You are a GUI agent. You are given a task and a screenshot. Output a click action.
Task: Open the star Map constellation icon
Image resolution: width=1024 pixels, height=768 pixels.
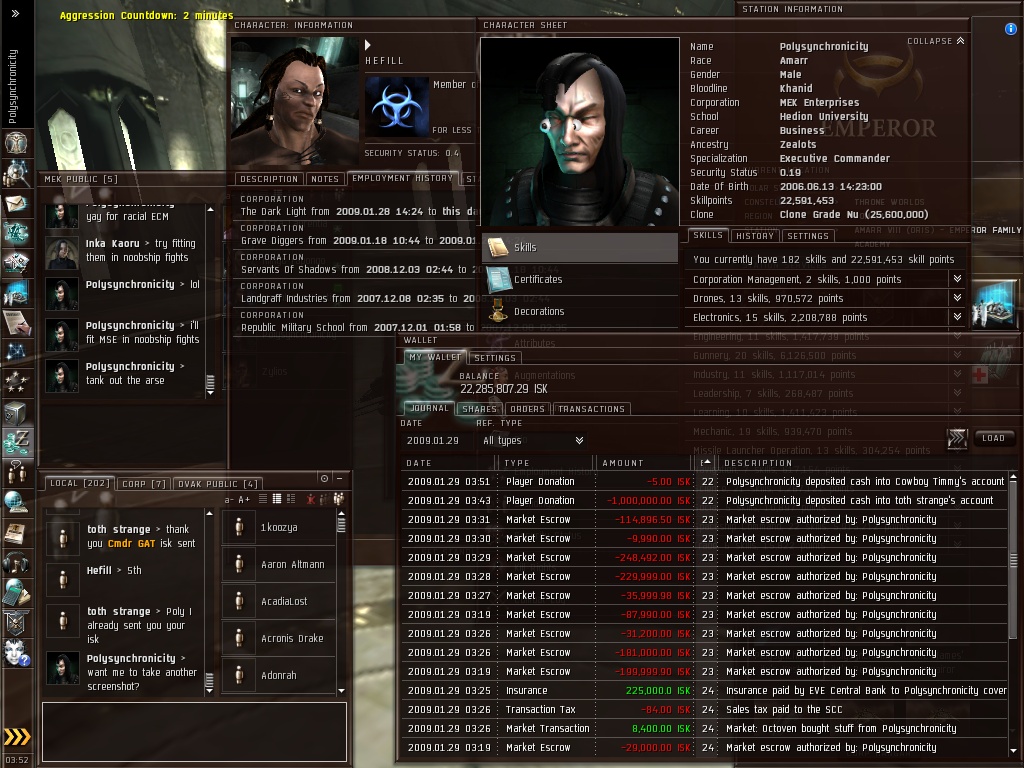click(16, 352)
